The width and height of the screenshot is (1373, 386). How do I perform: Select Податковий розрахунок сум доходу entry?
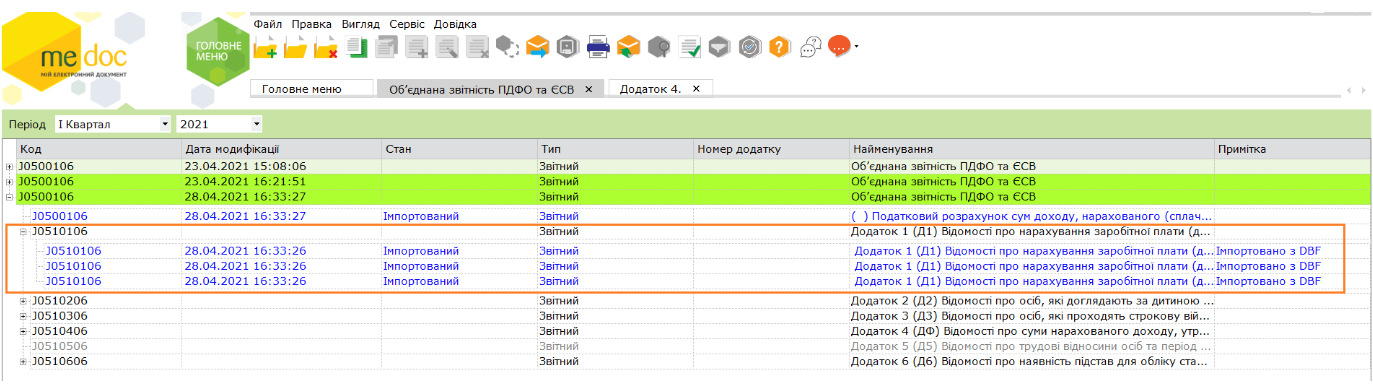tap(1031, 216)
